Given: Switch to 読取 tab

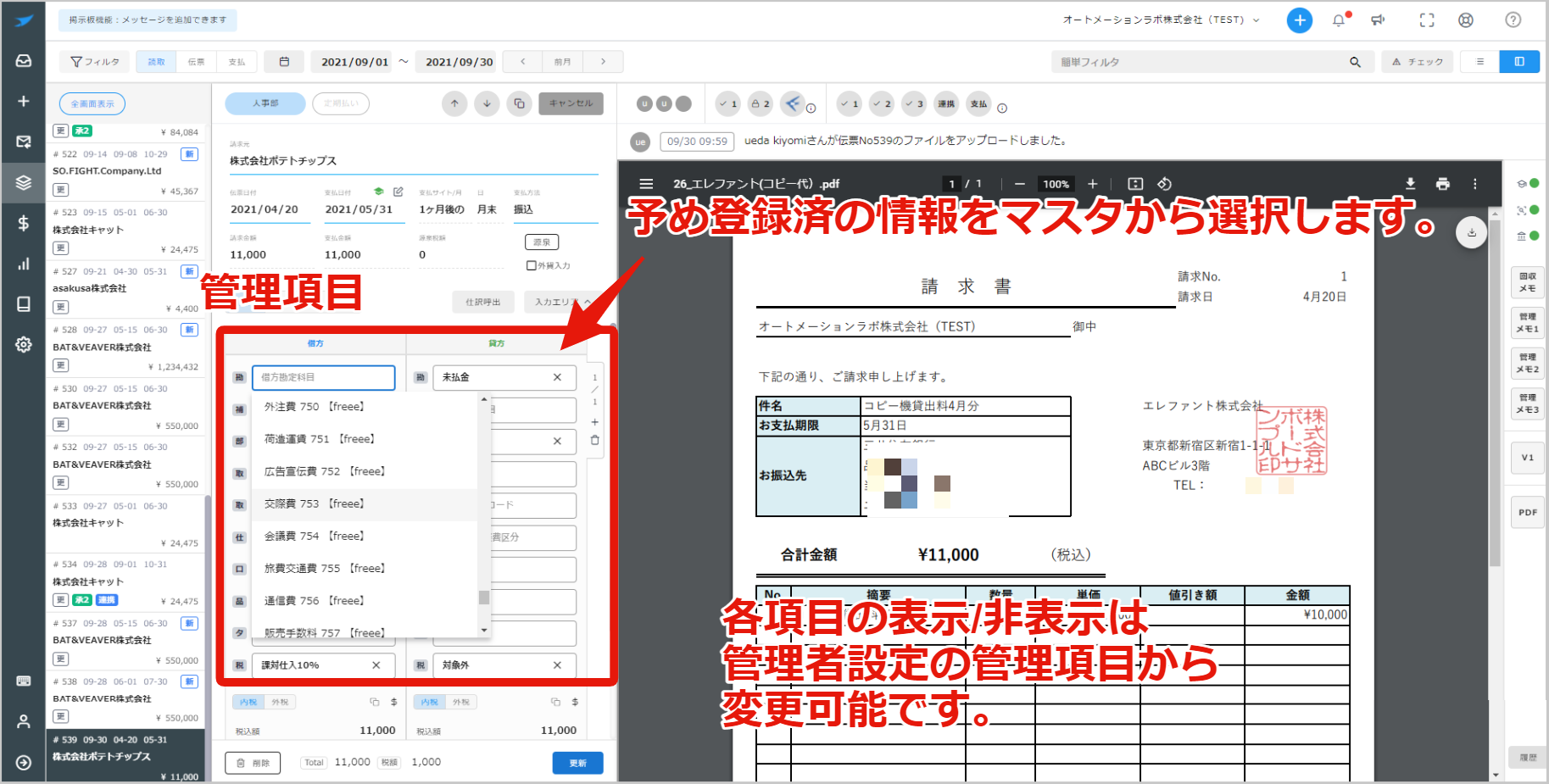Looking at the screenshot, I should (x=157, y=62).
